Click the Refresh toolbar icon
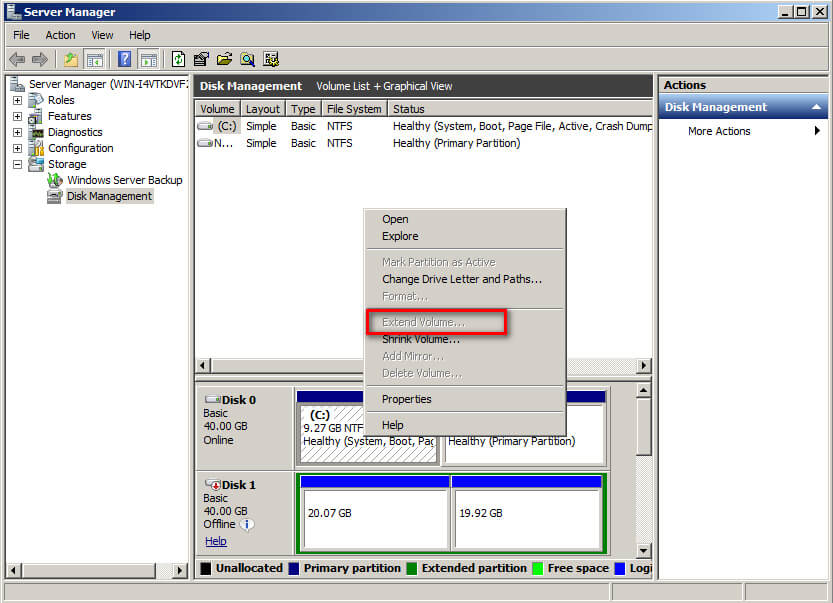This screenshot has width=833, height=603. (178, 59)
